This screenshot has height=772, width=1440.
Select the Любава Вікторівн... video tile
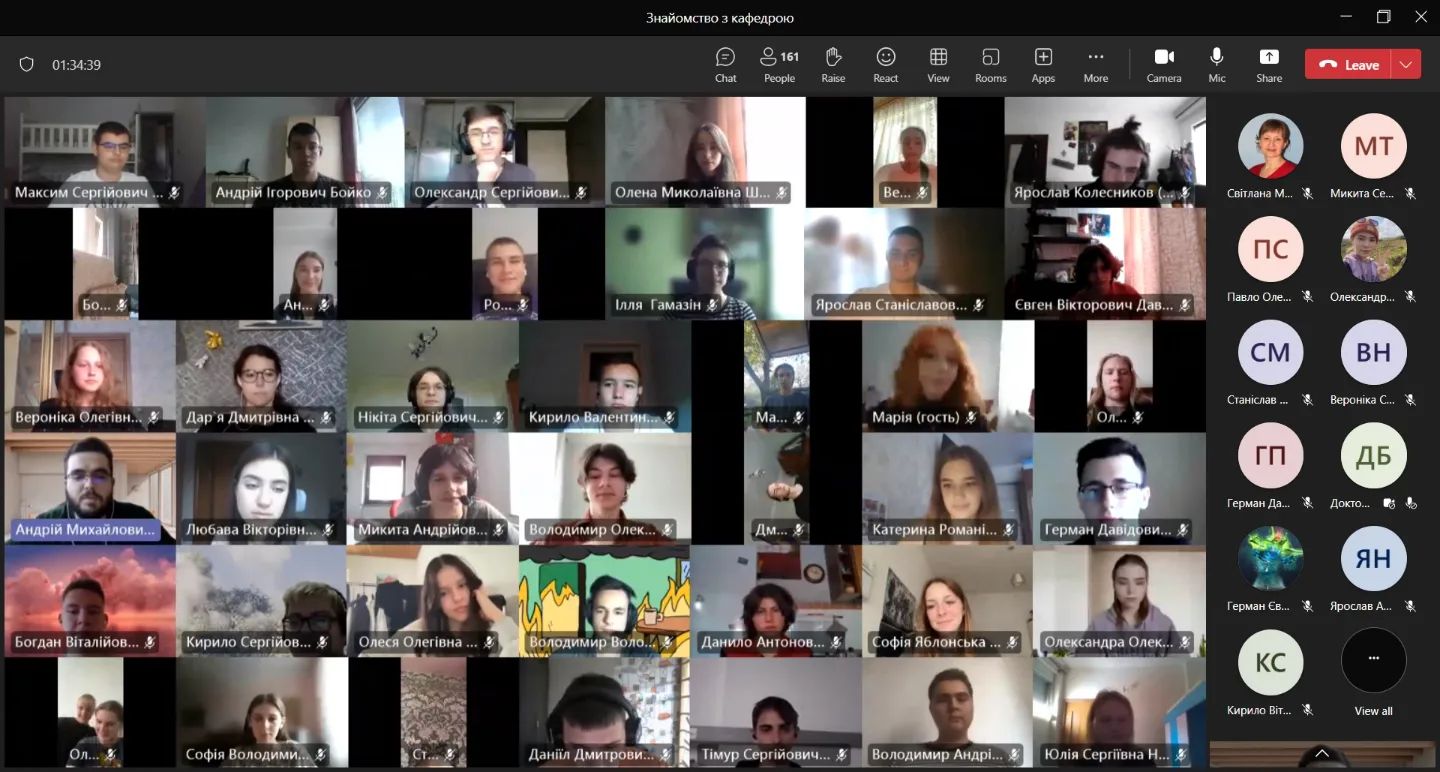pos(262,488)
